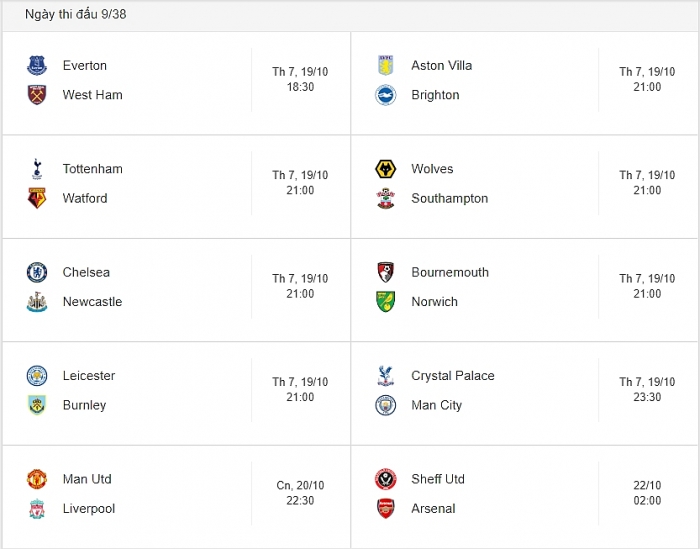Viewport: 700px width, 549px height.
Task: Click the Everton club crest
Action: click(37, 66)
